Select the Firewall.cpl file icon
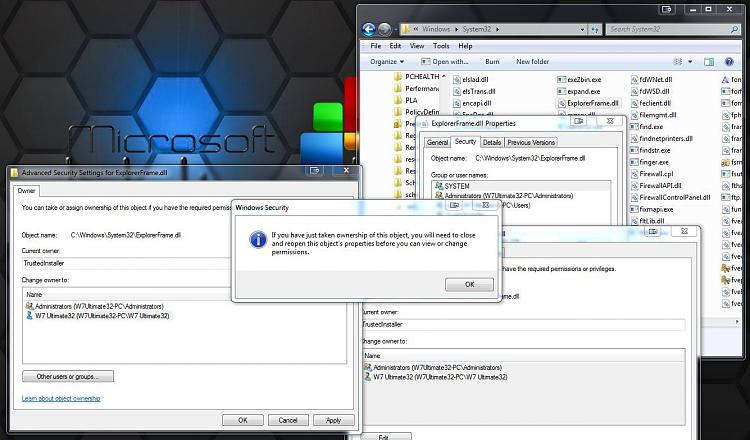 [635, 174]
